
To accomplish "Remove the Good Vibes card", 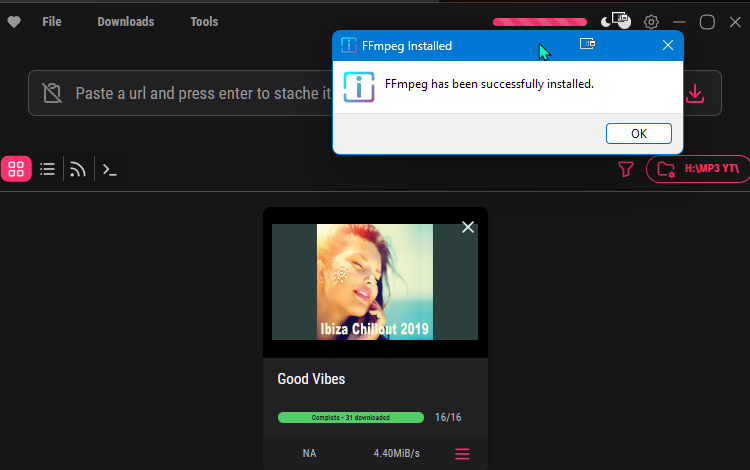I will coord(468,227).
